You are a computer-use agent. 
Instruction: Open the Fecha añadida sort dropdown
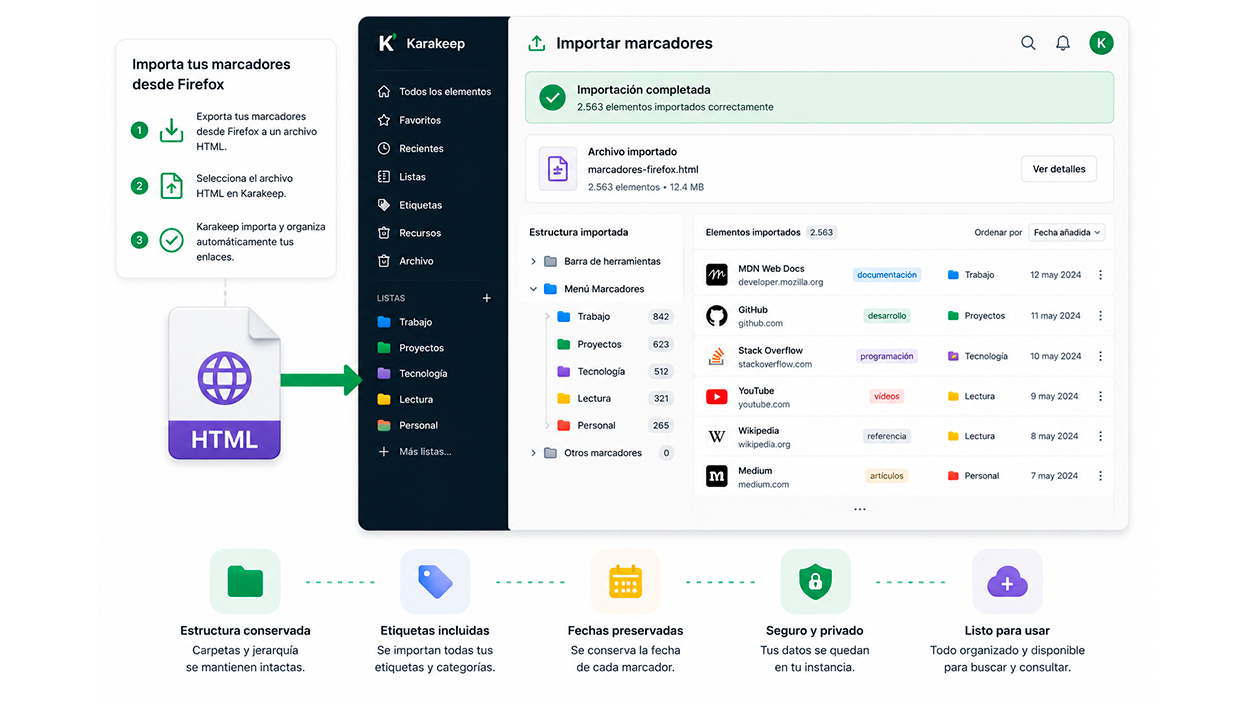[1067, 232]
